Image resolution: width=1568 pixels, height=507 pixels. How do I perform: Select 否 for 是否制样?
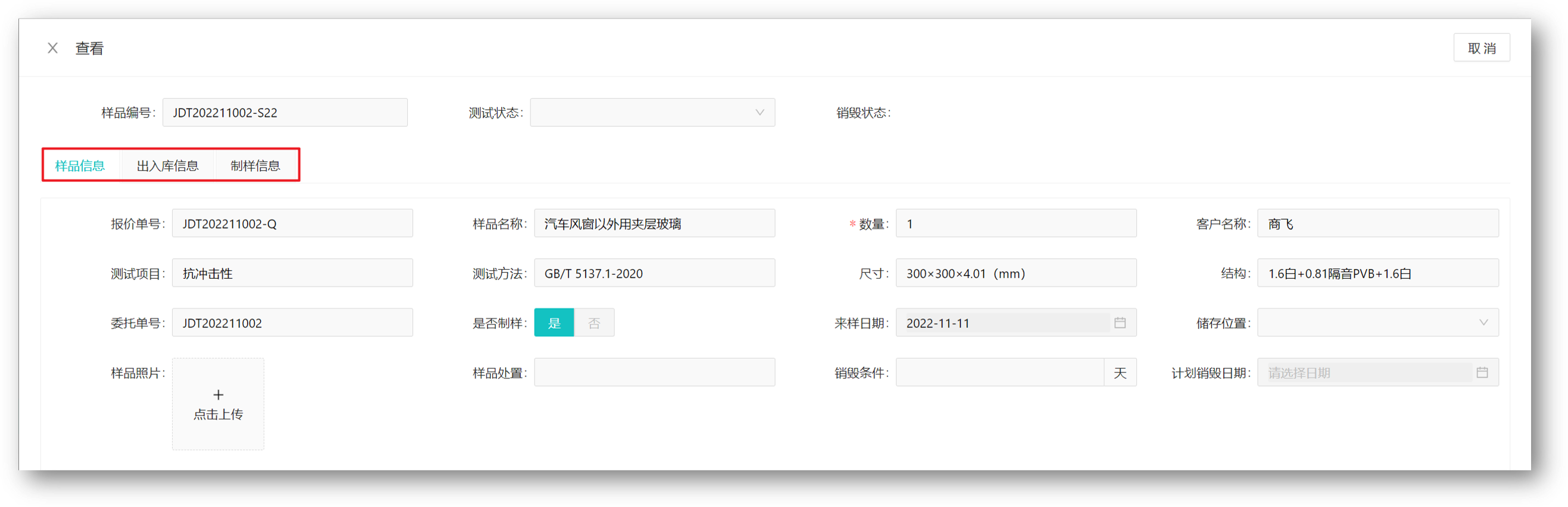(x=594, y=323)
